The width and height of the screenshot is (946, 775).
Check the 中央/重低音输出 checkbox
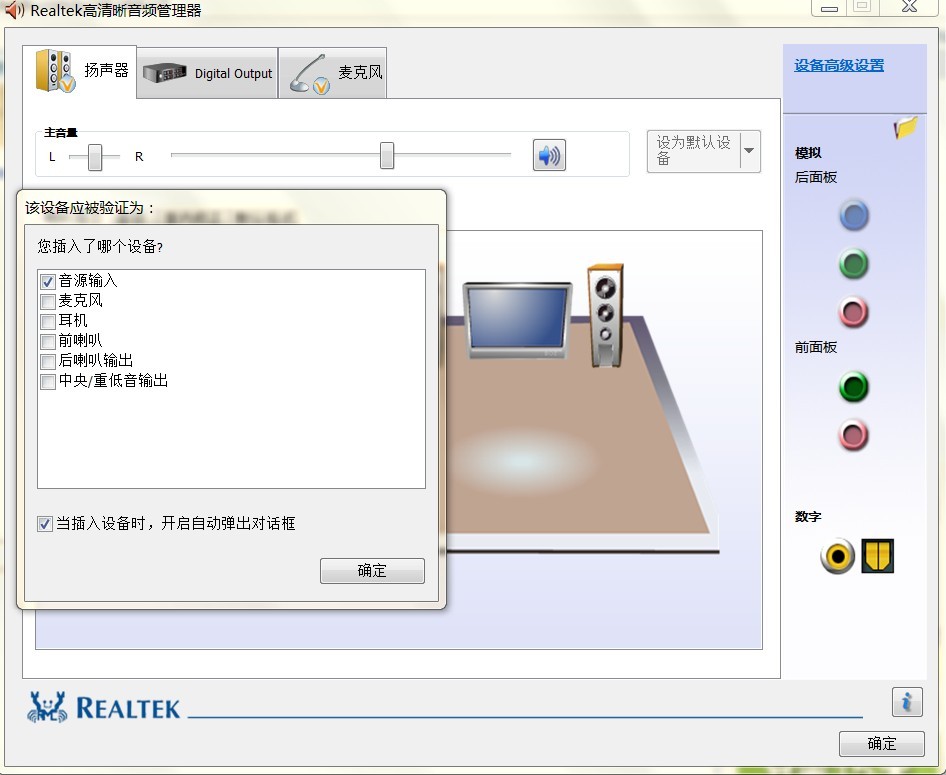click(48, 381)
